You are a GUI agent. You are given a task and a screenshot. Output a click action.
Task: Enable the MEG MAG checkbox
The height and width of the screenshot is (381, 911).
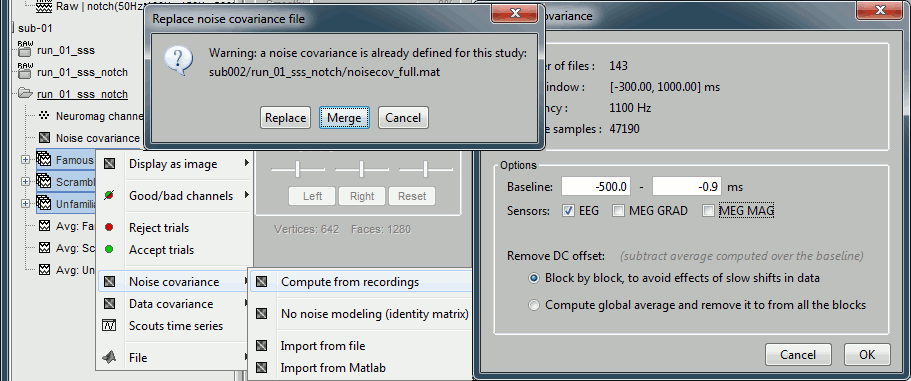(x=708, y=211)
